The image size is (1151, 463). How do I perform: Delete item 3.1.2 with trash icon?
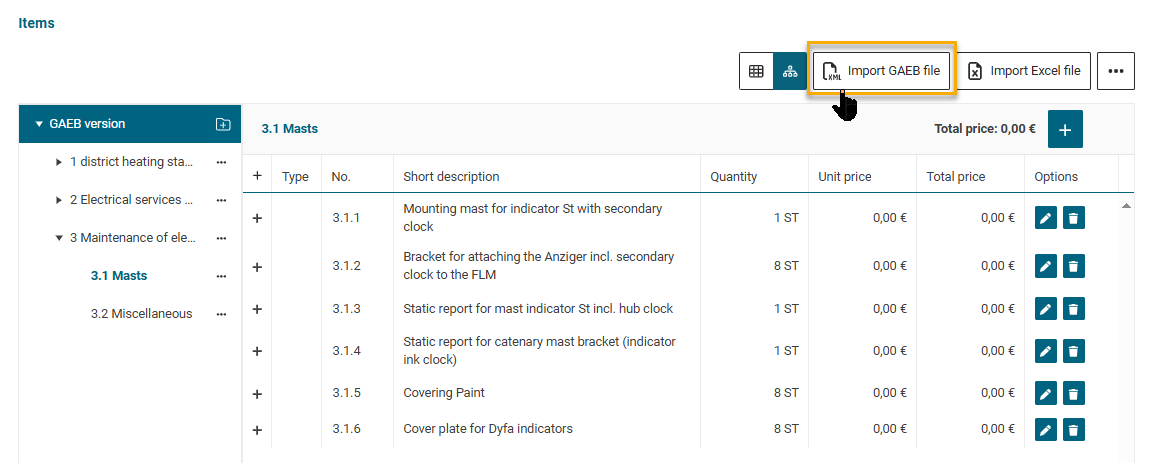pos(1073,266)
